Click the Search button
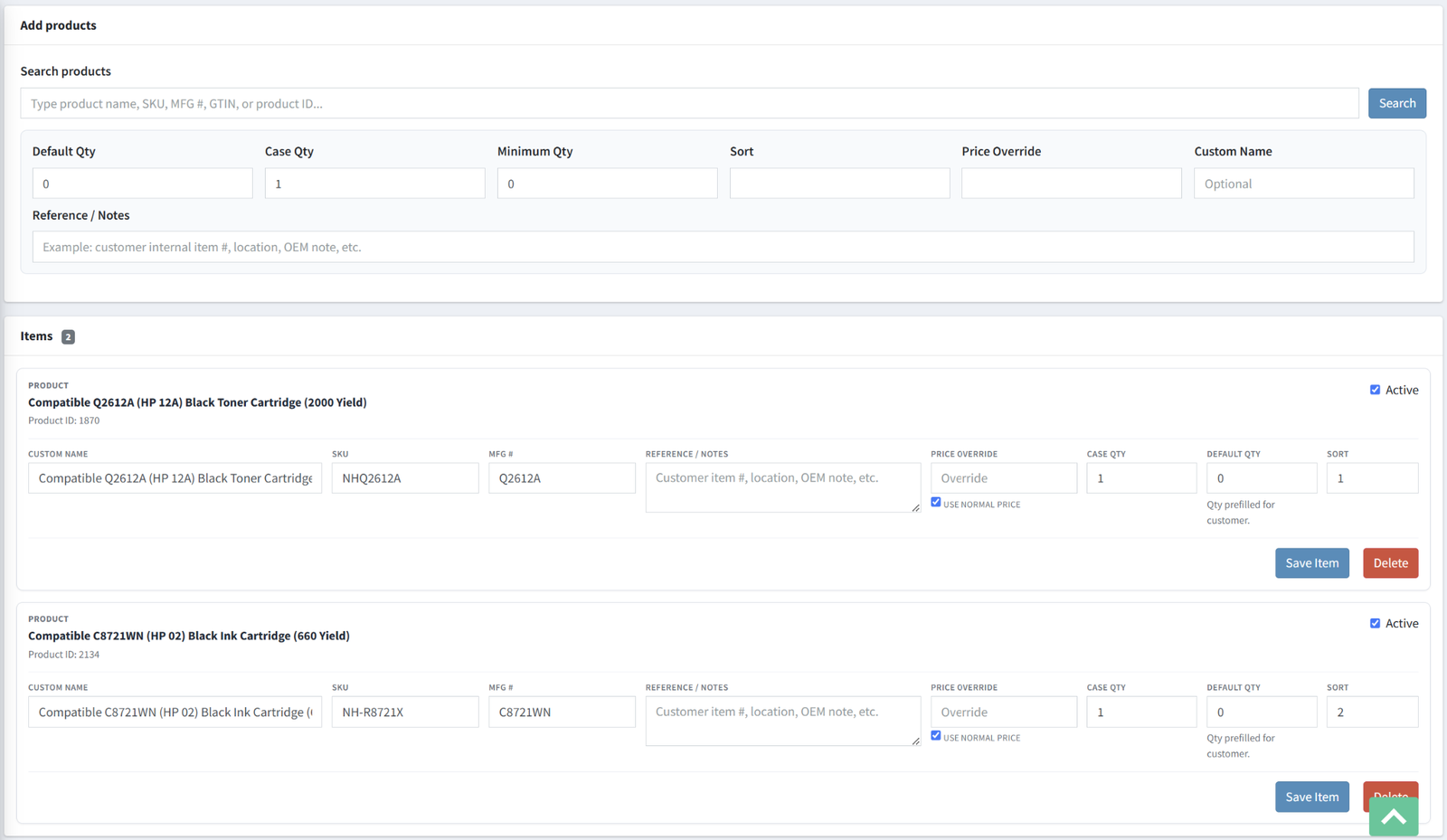Screen dimensions: 1447x840 [1396, 103]
